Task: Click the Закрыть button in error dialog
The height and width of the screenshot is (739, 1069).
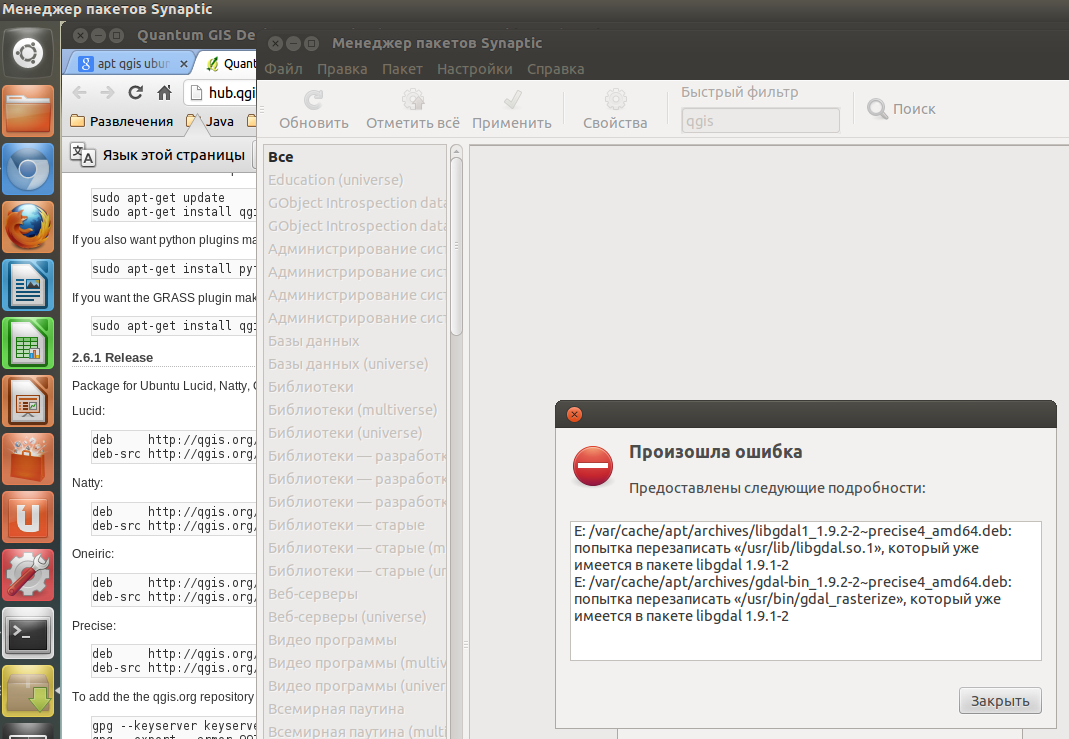Action: 1000,701
